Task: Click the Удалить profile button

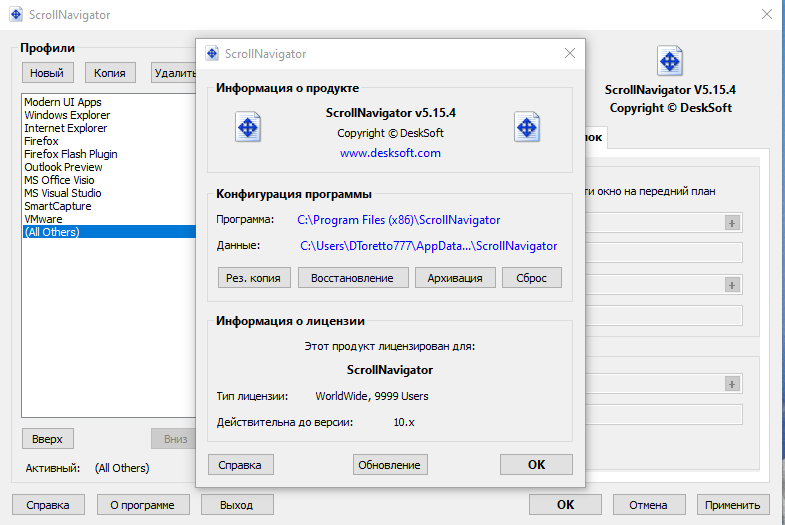Action: pos(173,73)
